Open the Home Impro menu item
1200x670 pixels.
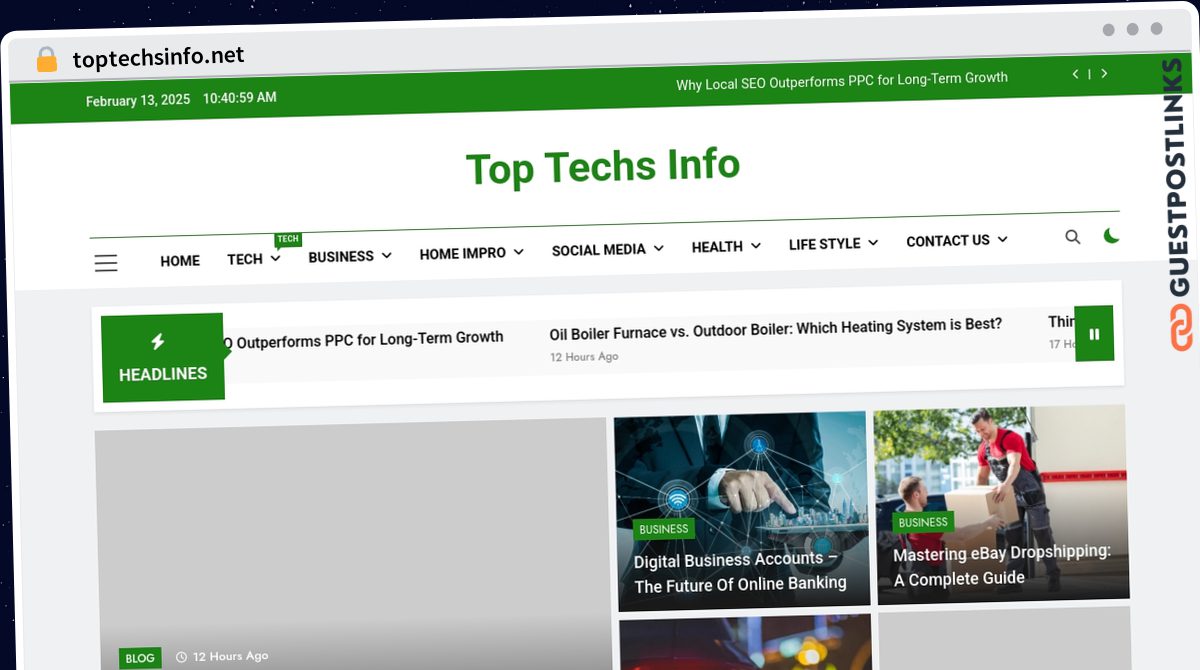462,254
